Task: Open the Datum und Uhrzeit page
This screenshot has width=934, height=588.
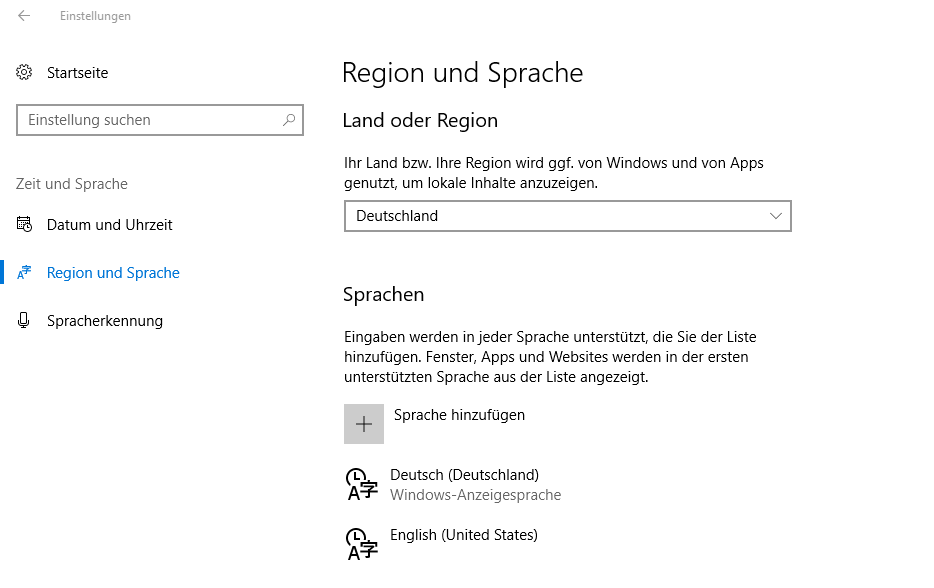Action: pos(109,225)
